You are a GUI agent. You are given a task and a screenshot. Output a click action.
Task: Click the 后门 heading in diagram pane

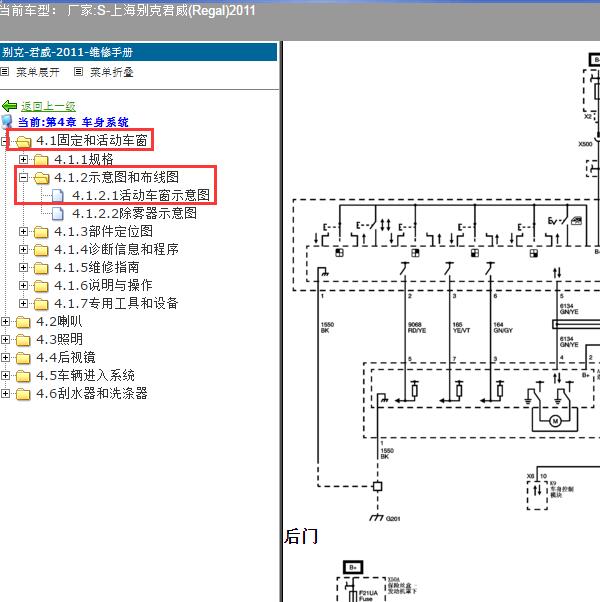tap(301, 536)
